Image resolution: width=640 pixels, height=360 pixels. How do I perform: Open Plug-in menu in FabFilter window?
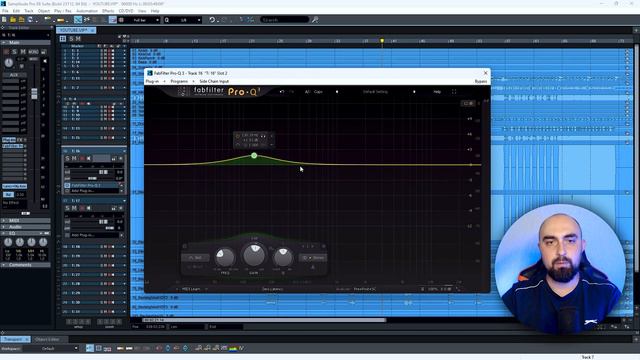click(152, 81)
